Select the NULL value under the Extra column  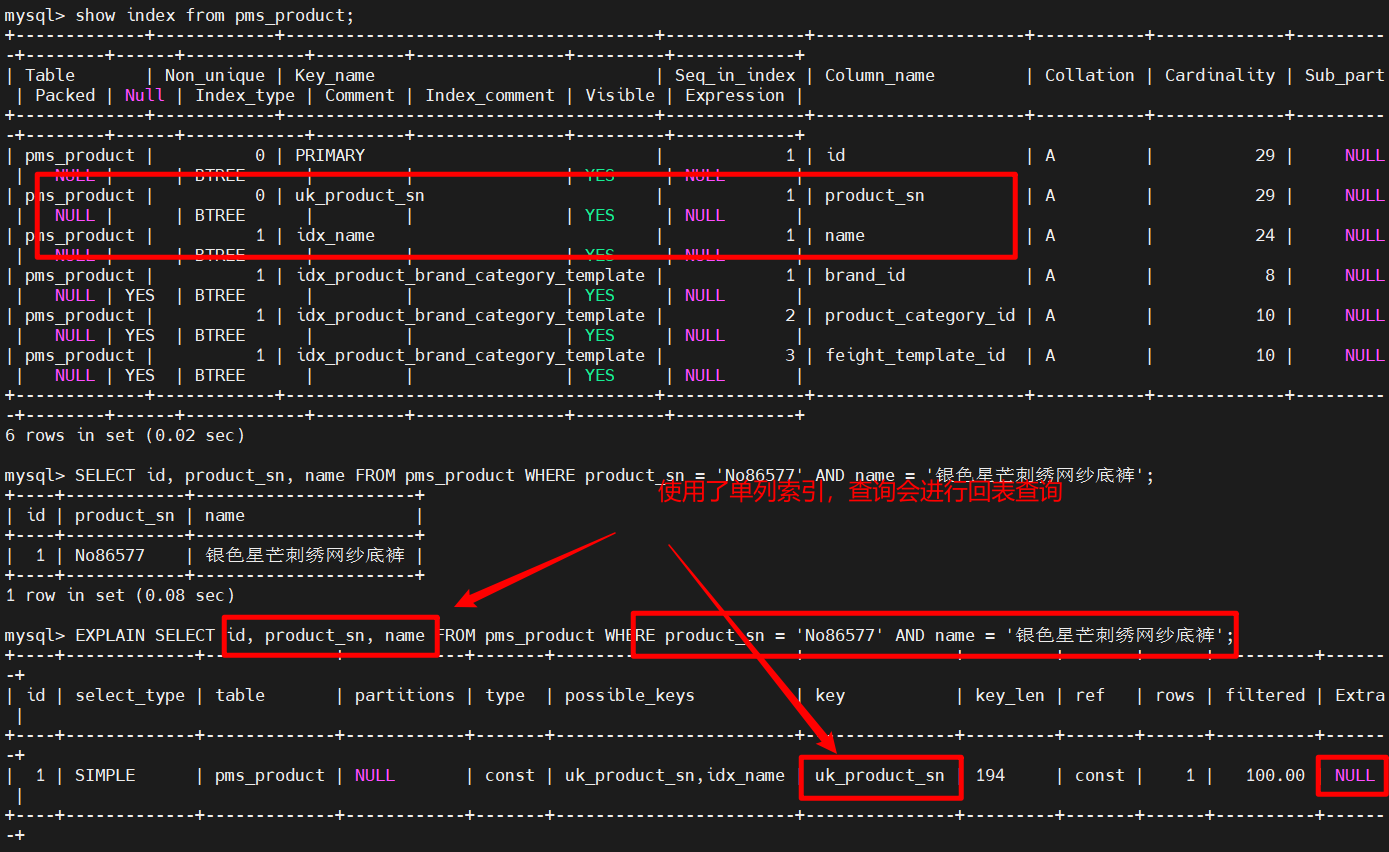tap(1355, 776)
